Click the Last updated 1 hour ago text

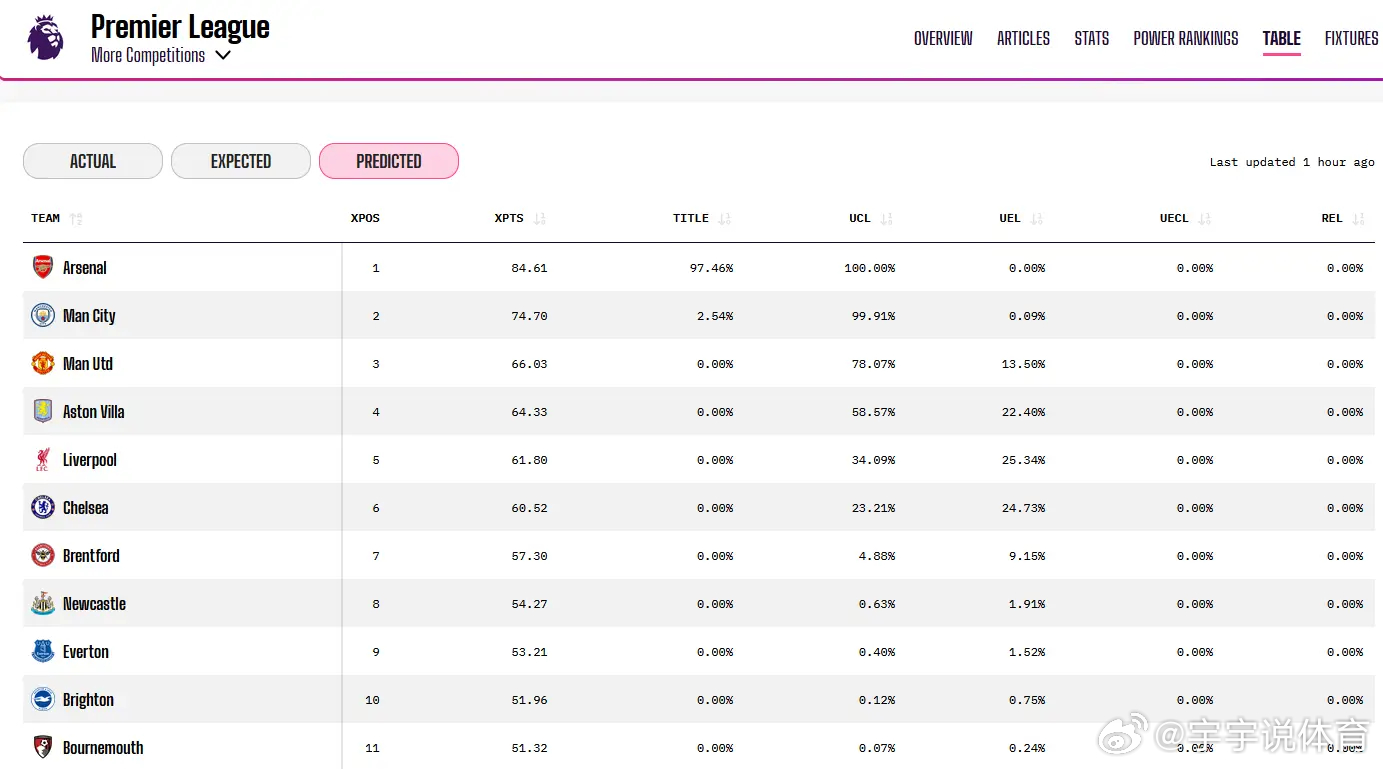pyautogui.click(x=1292, y=162)
